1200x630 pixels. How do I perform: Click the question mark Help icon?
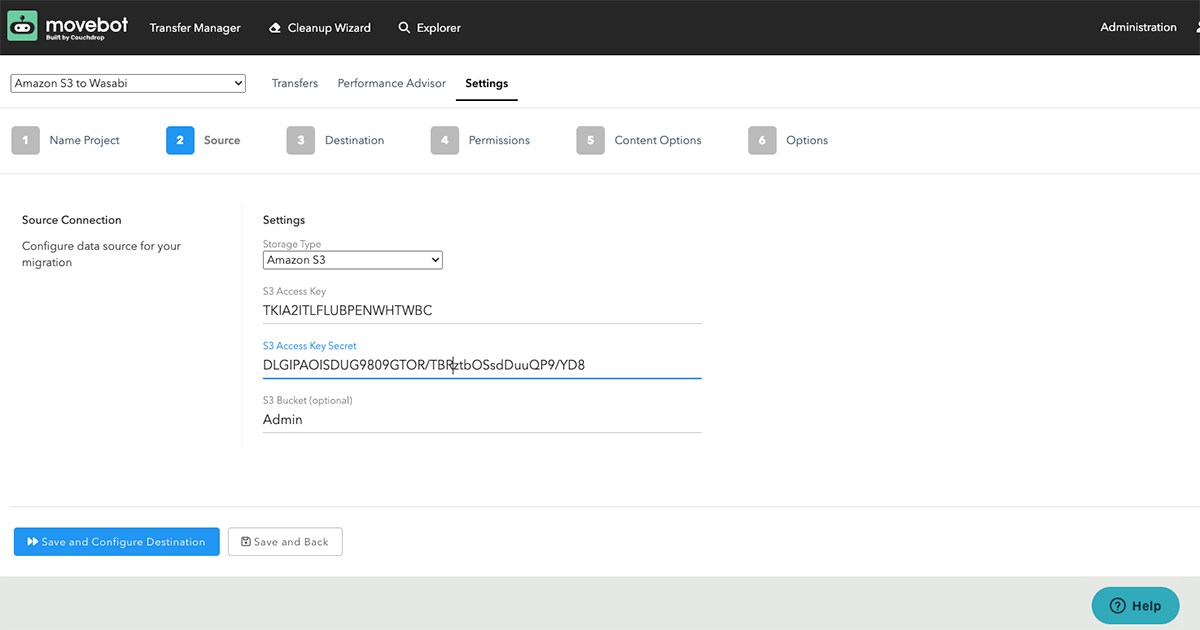(1118, 605)
